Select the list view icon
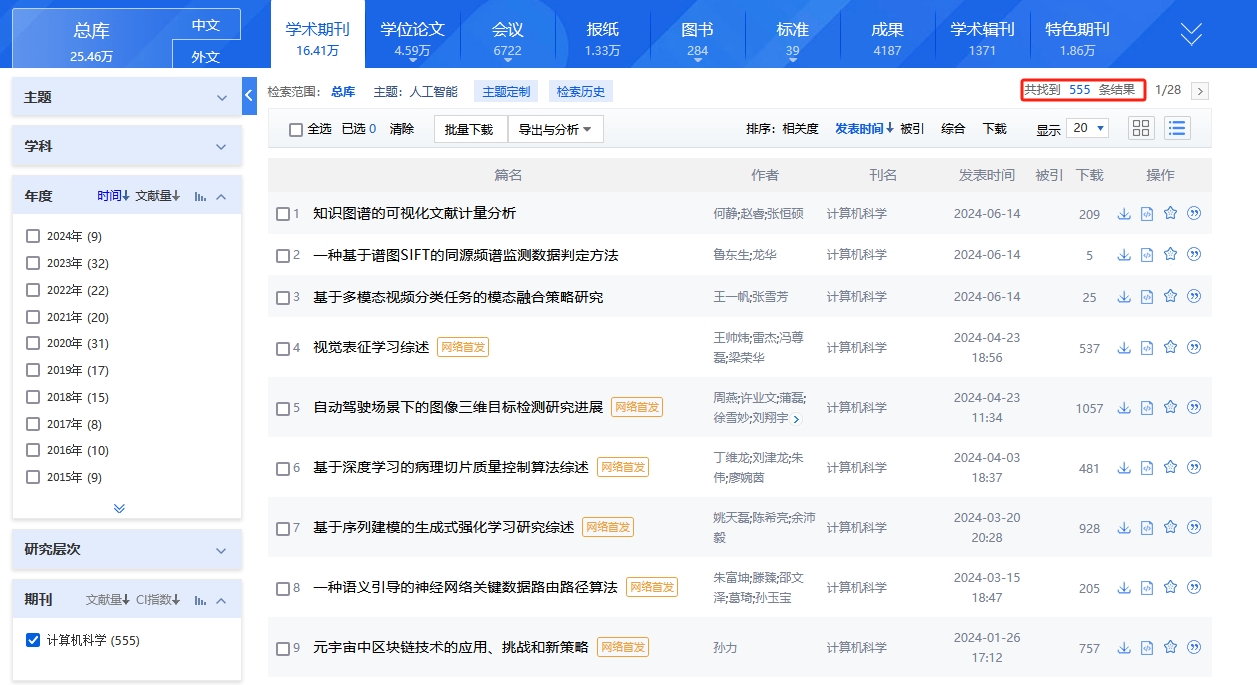1257x685 pixels. click(1177, 128)
